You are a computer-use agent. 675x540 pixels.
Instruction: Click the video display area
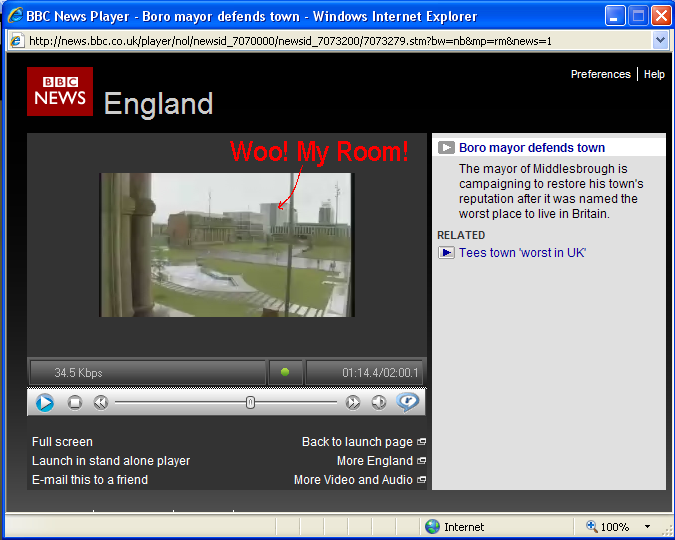227,245
